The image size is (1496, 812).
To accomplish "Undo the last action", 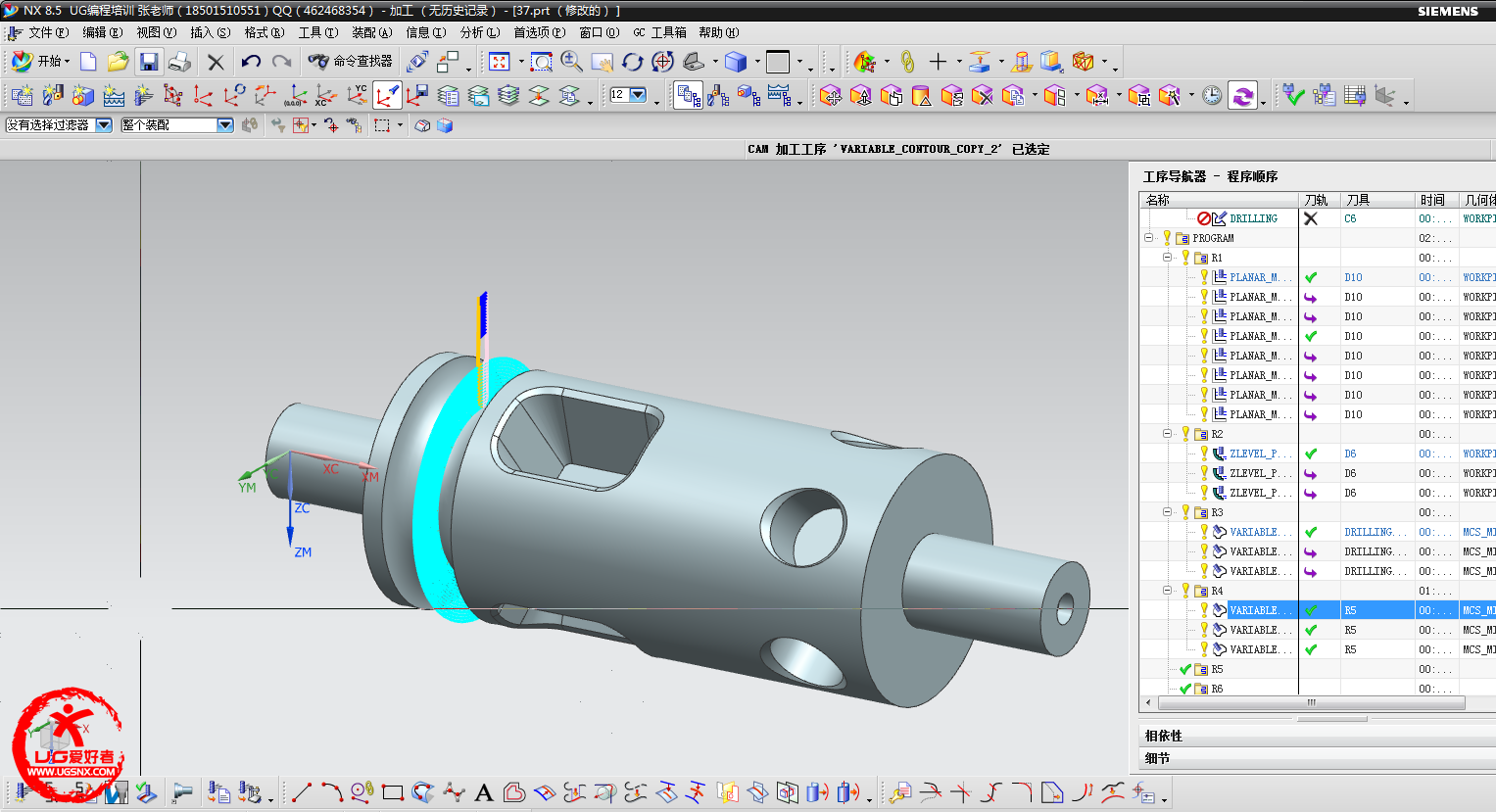I will tap(251, 62).
